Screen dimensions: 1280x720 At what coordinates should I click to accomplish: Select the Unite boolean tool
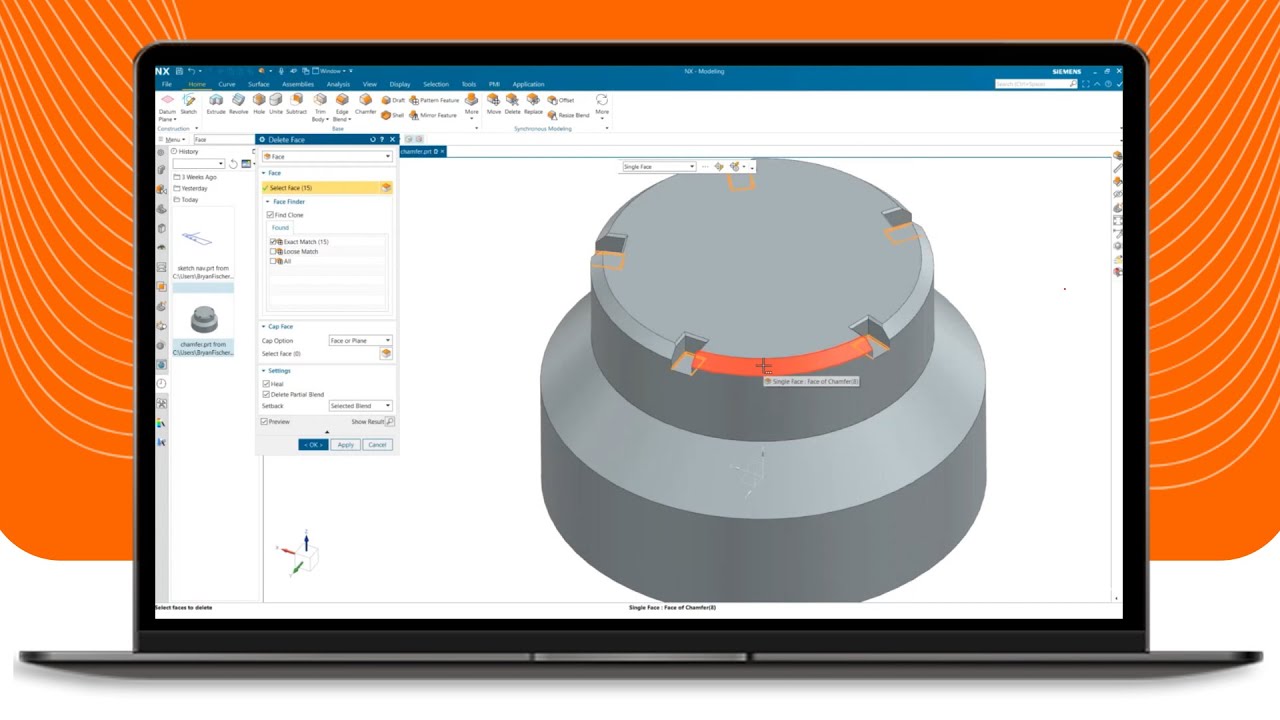(x=275, y=104)
